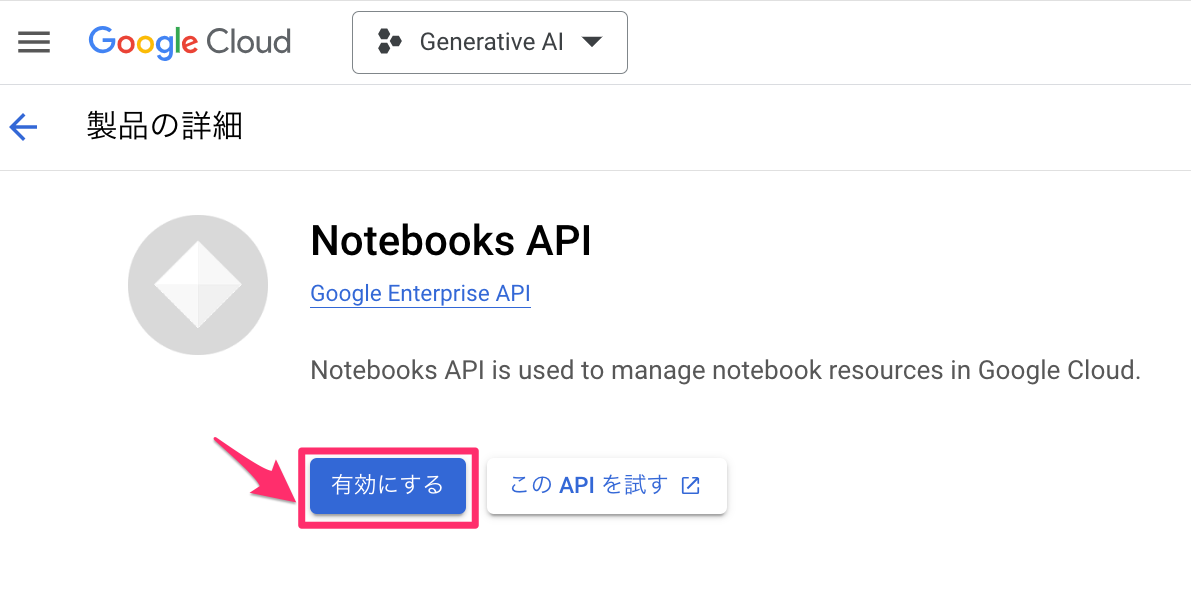Click the external link icon beside この API を試す
Image resolution: width=1191 pixels, height=601 pixels.
690,484
